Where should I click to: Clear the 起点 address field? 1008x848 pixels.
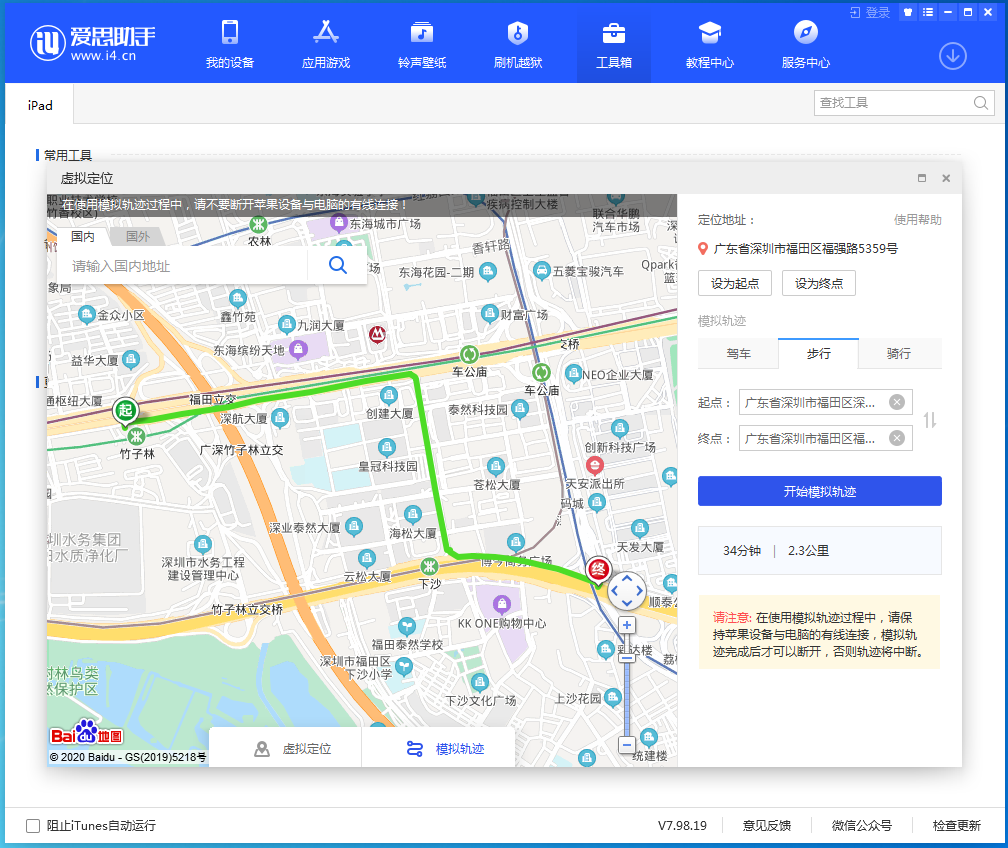point(897,402)
